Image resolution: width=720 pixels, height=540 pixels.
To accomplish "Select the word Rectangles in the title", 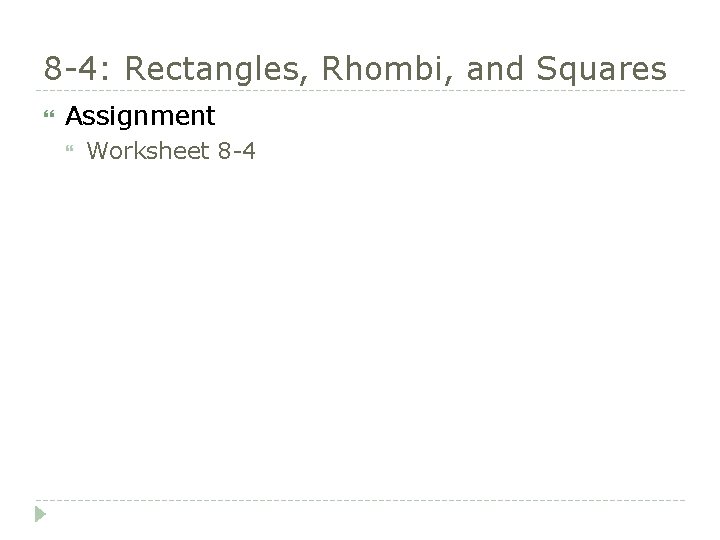I will (212, 69).
